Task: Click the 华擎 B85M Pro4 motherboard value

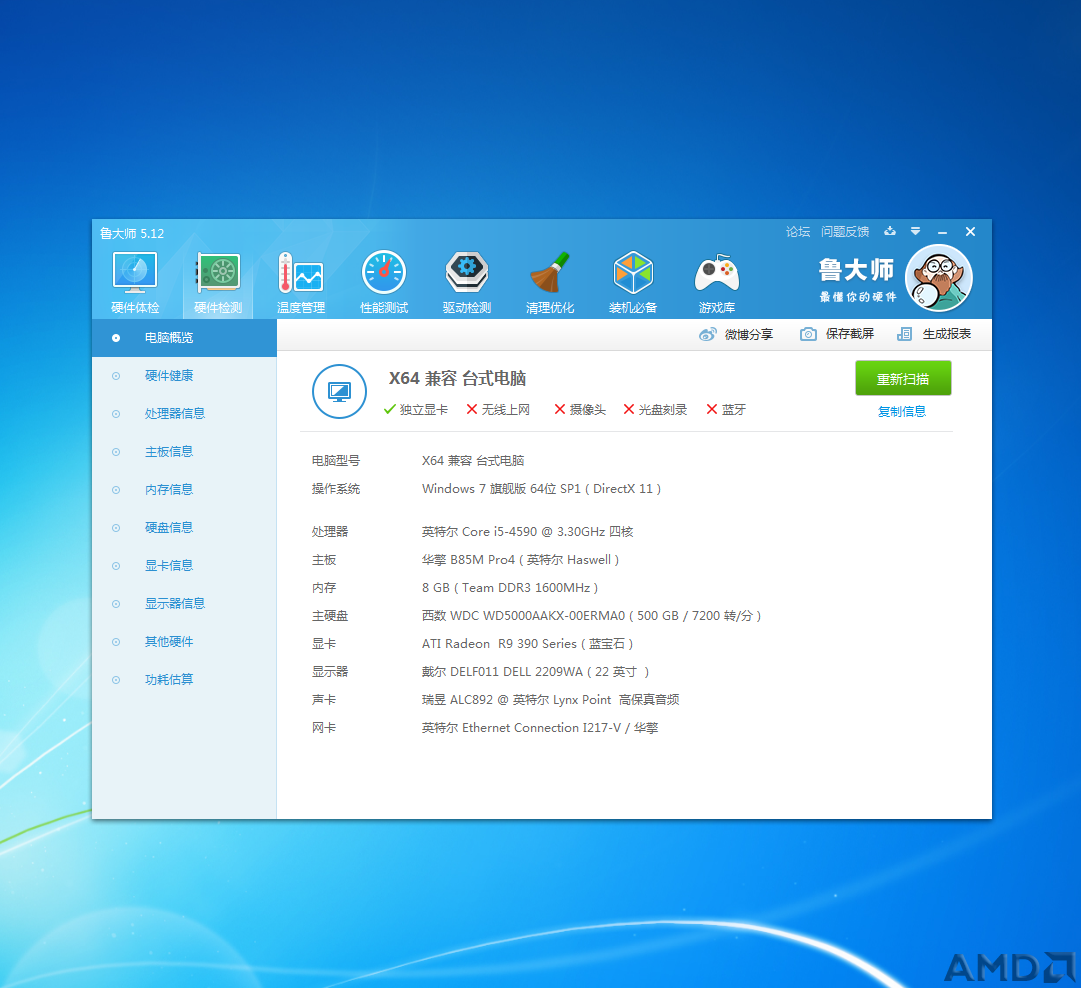Action: tap(521, 560)
